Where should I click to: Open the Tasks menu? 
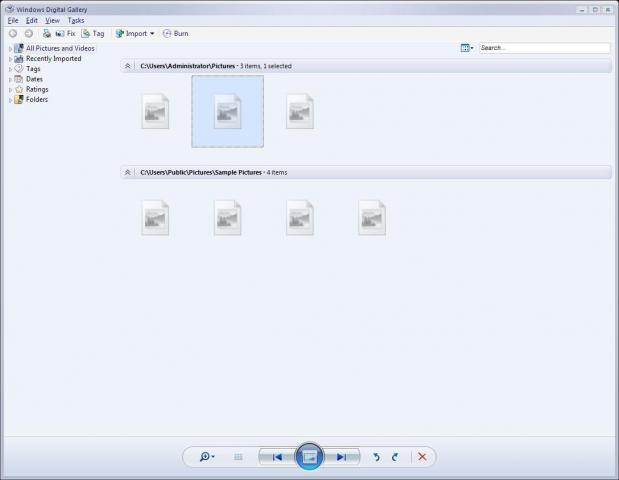tap(76, 21)
